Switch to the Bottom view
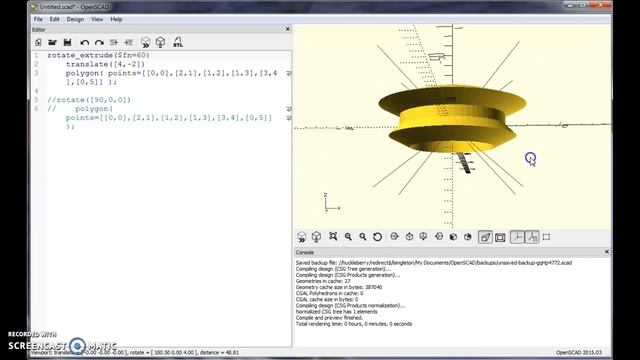This screenshot has width=640, height=360. click(424, 237)
